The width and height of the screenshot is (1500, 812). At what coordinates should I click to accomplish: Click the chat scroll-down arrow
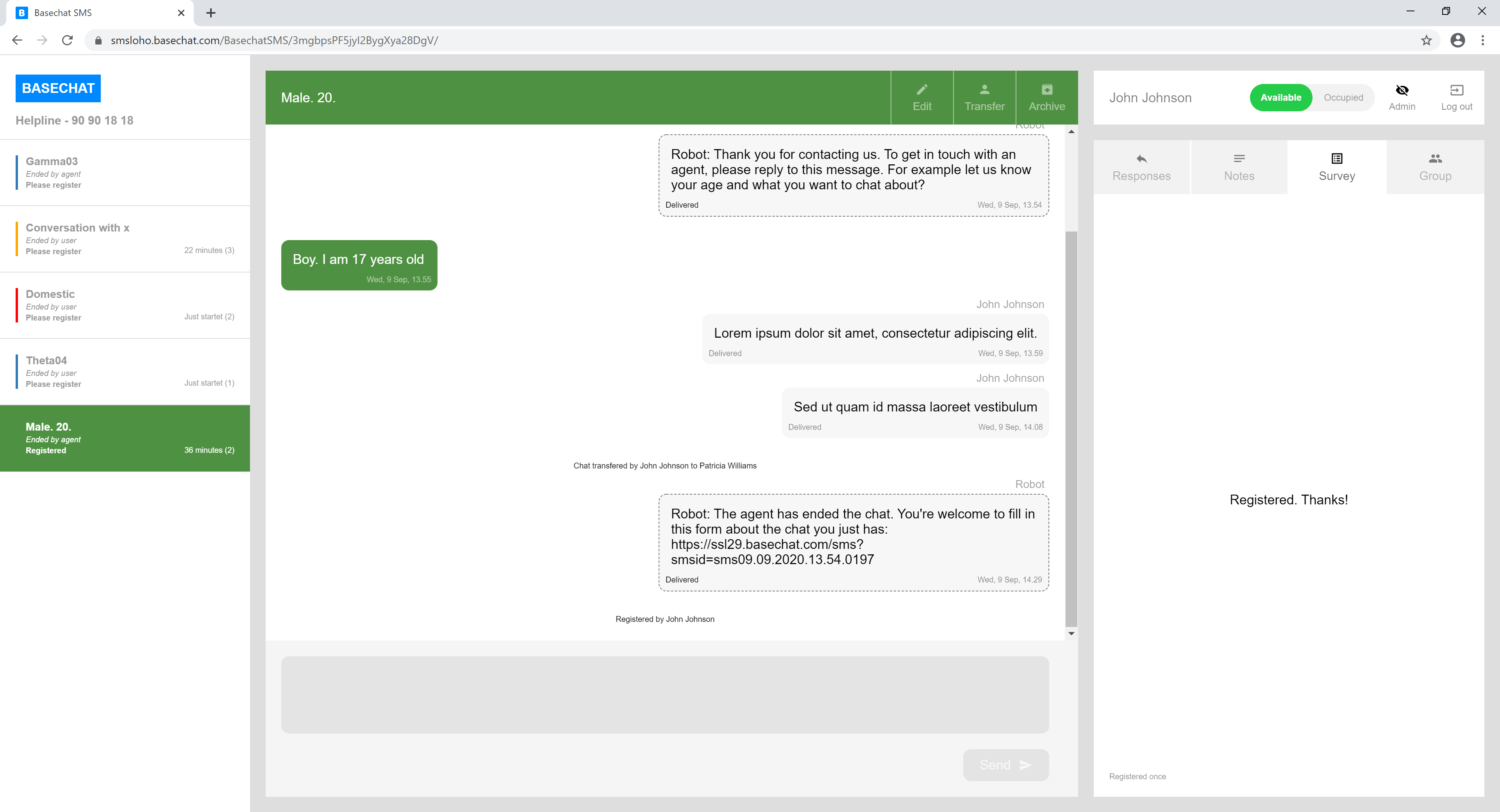[x=1071, y=633]
